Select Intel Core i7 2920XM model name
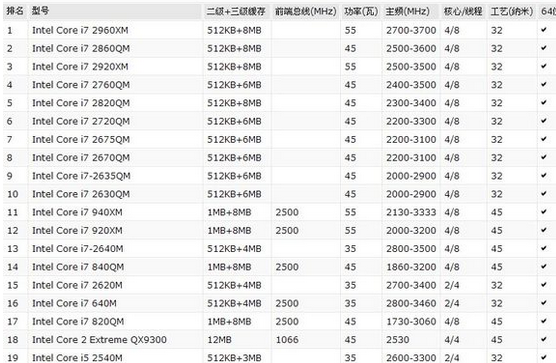The image size is (556, 363). click(80, 67)
